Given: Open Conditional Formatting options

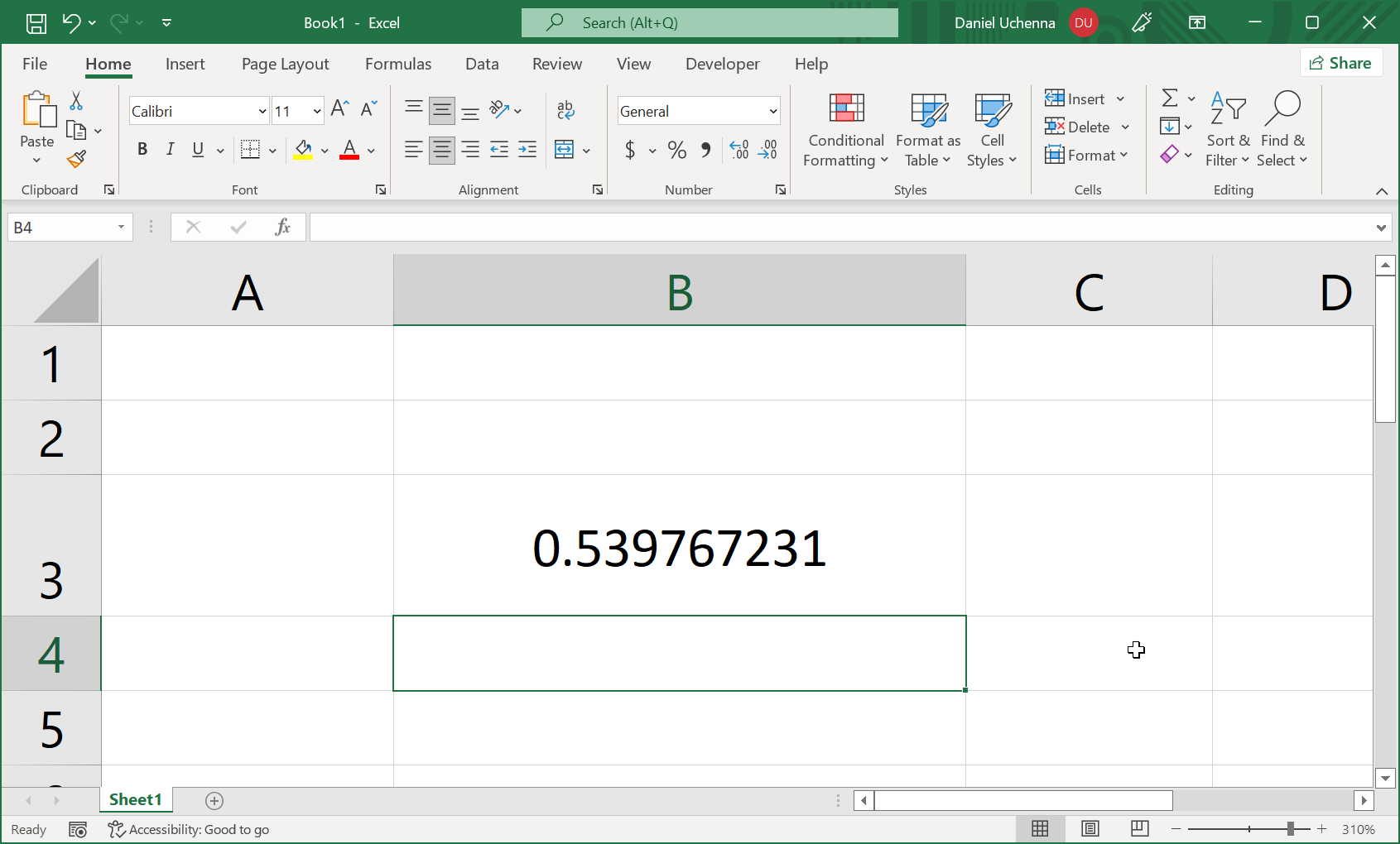Looking at the screenshot, I should (844, 130).
